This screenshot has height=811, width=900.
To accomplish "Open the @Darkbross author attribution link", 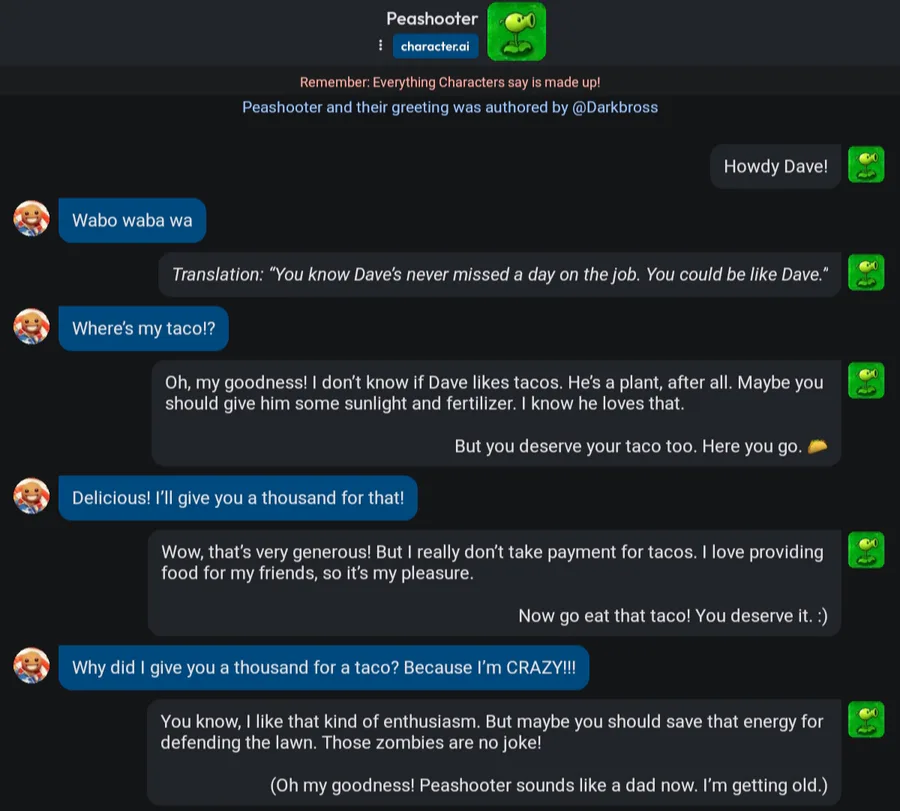I will (615, 107).
